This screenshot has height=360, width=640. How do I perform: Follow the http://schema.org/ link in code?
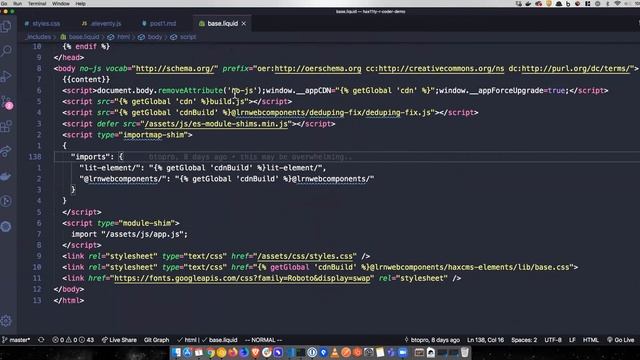pos(175,69)
